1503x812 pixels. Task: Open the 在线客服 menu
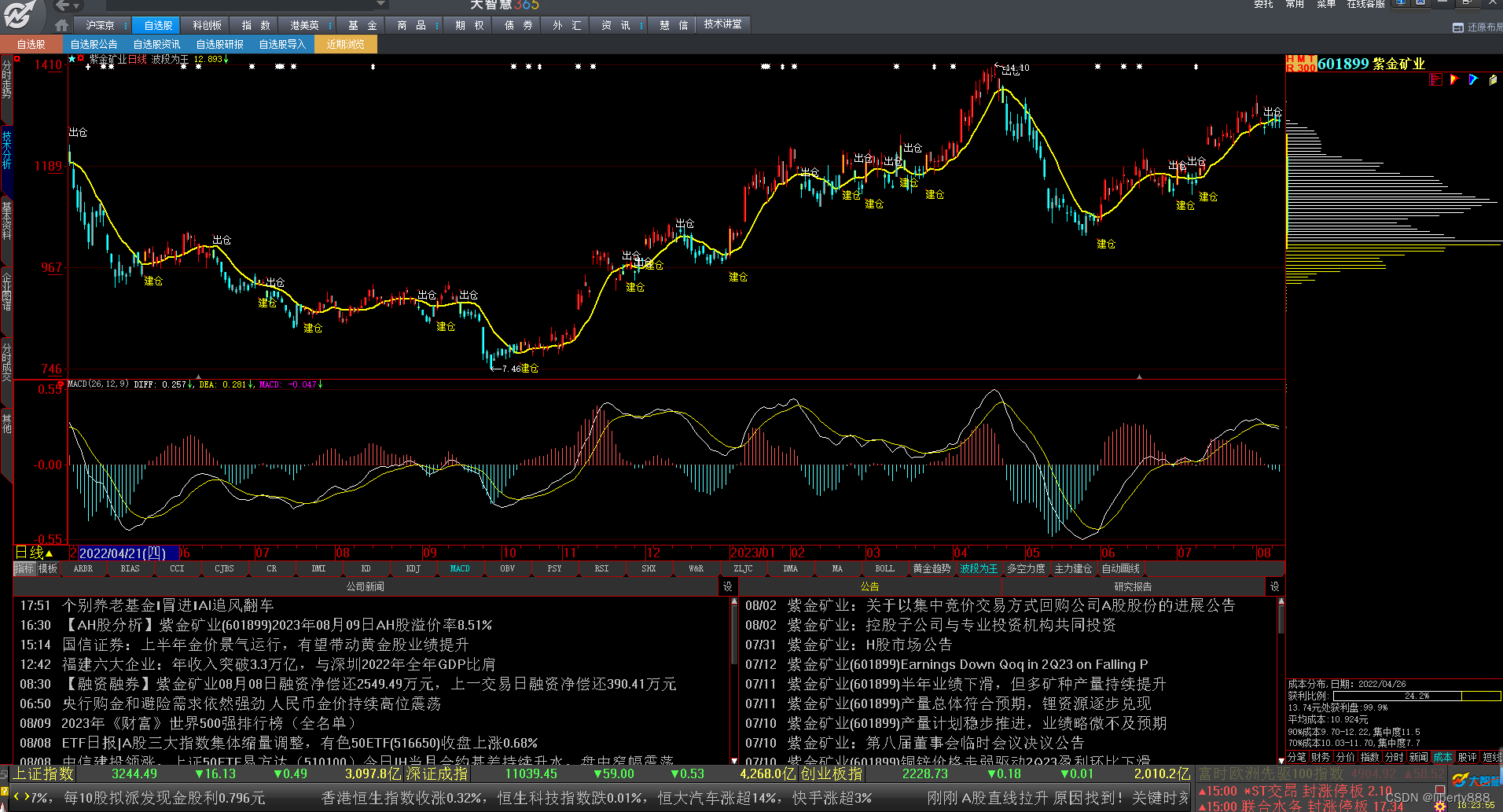pyautogui.click(x=1365, y=4)
